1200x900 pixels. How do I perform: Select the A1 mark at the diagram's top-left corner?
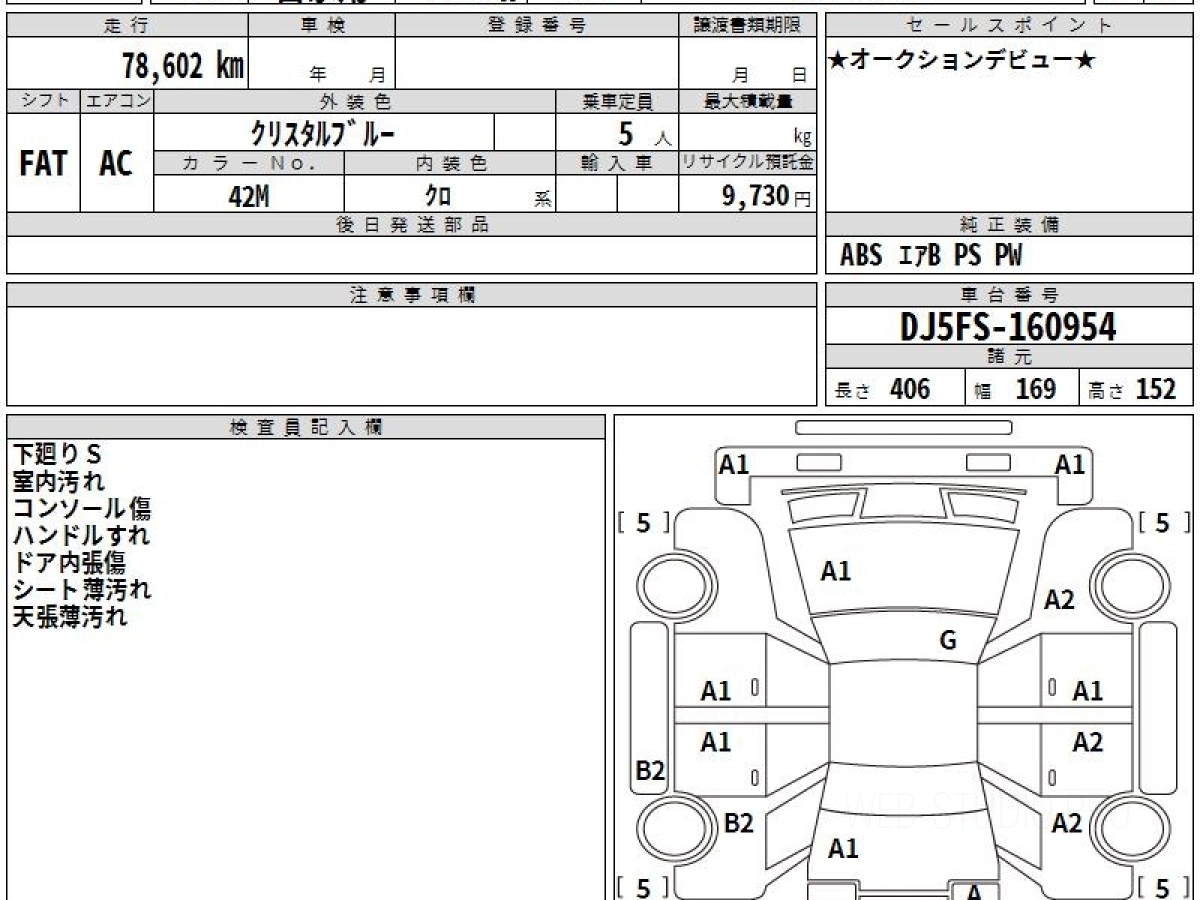pos(735,464)
